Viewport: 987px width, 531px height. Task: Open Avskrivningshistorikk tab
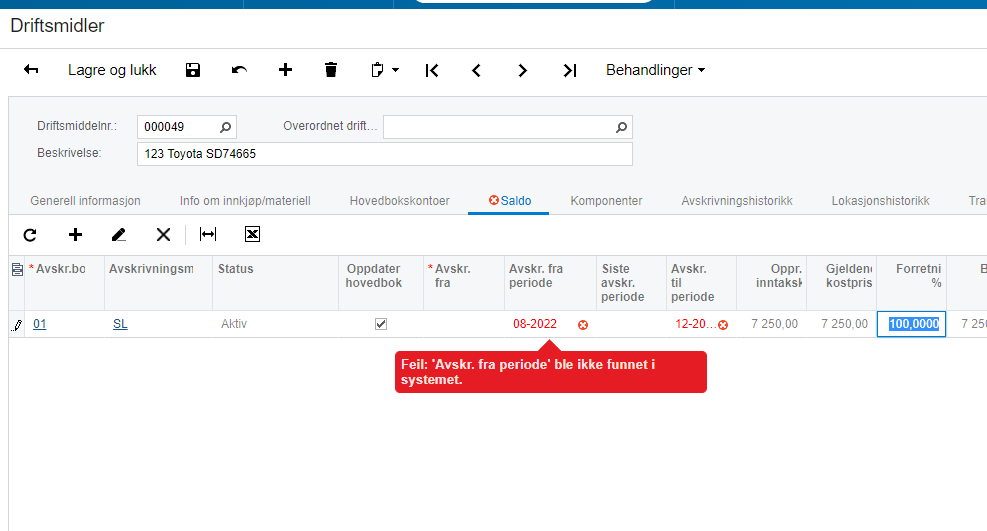tap(736, 201)
